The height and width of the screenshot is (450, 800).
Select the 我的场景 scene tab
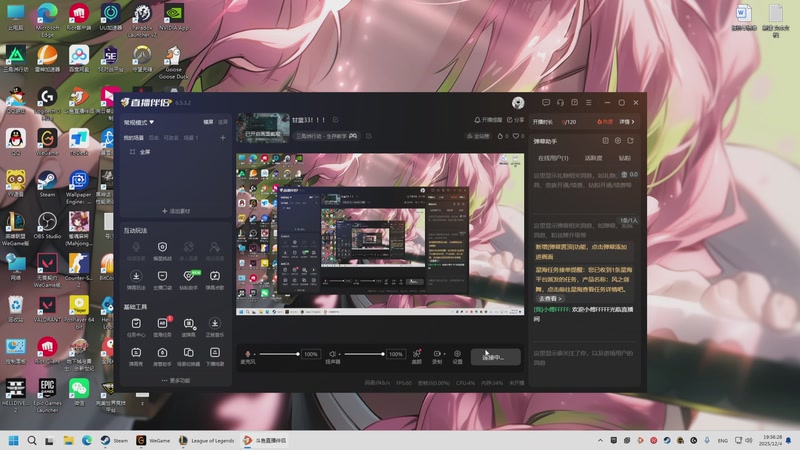[x=134, y=138]
